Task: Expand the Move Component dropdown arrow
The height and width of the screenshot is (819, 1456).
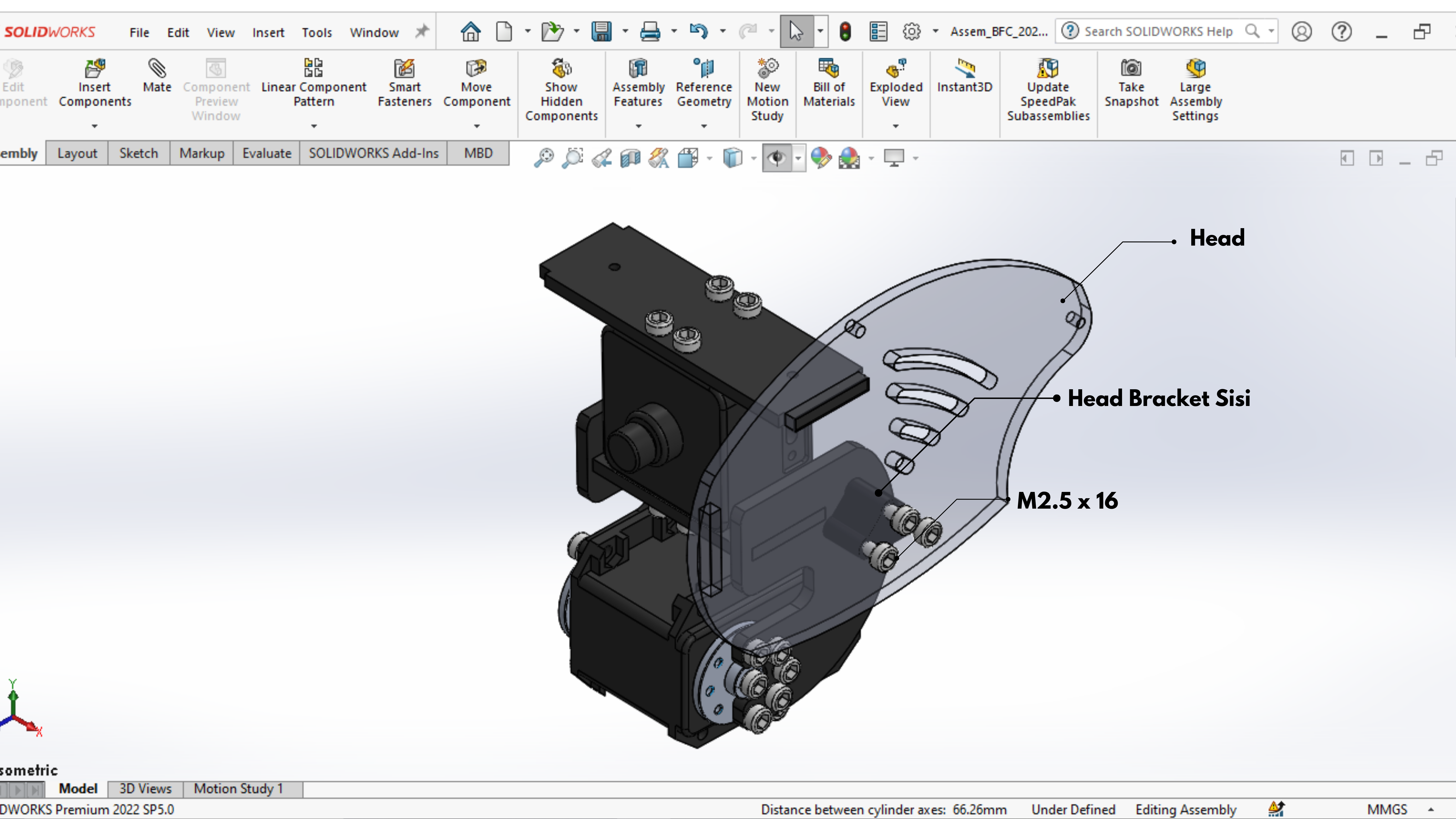Action: 477,126
